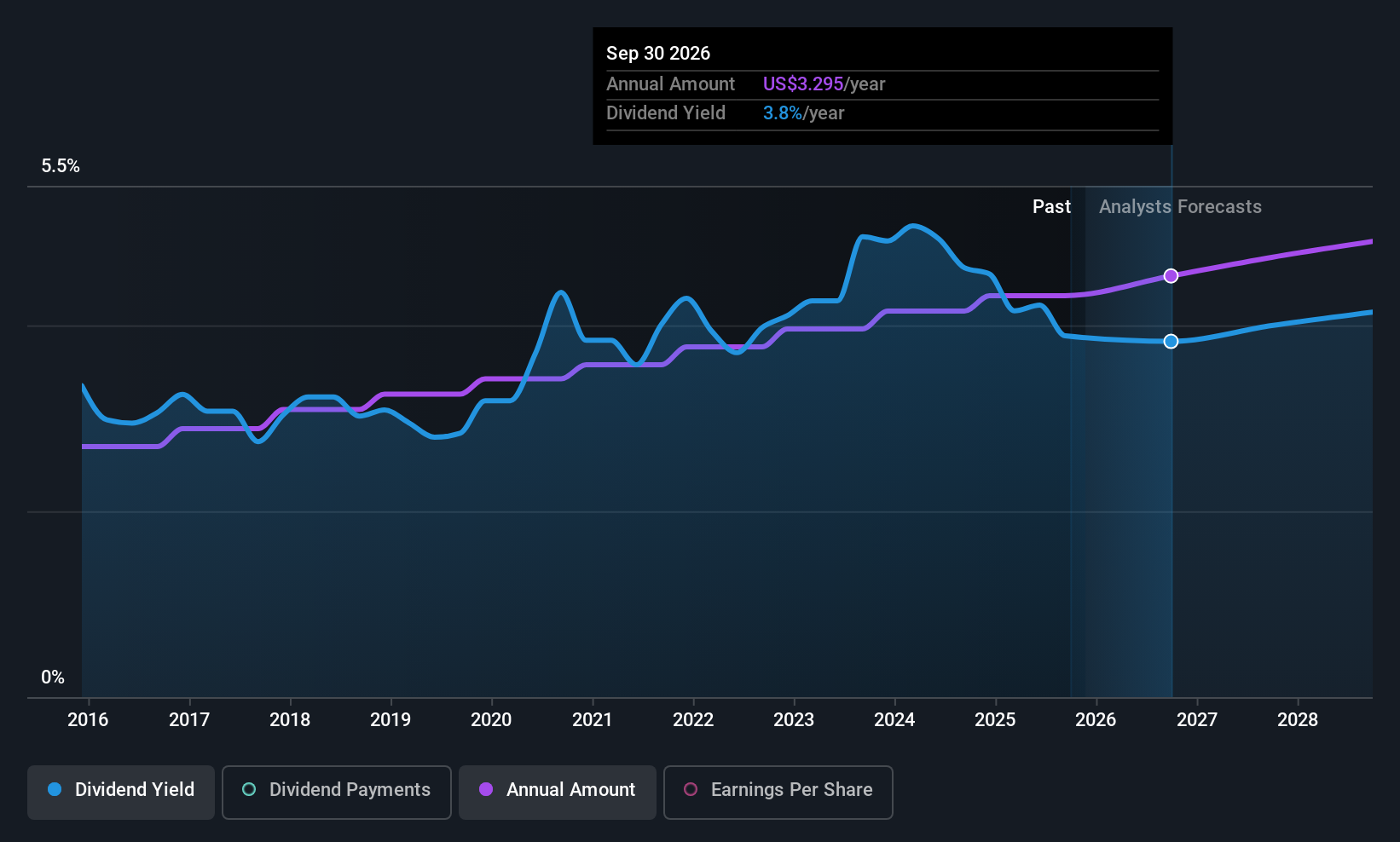This screenshot has height=842, width=1400.
Task: Click the 2024 x-axis year label
Action: tap(894, 720)
